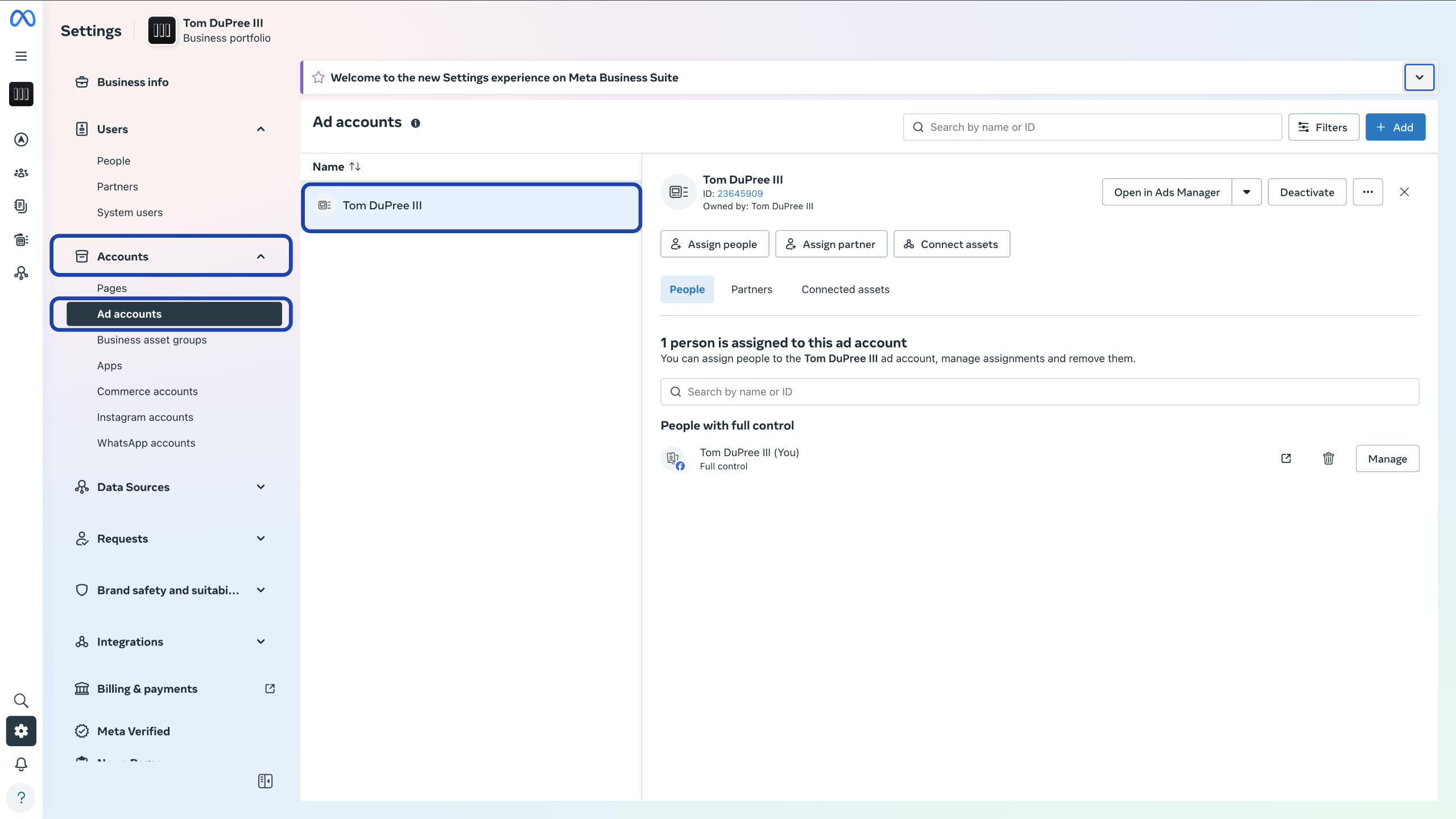The image size is (1456, 819).
Task: Collapse the welcome banner chevron
Action: tap(1419, 77)
